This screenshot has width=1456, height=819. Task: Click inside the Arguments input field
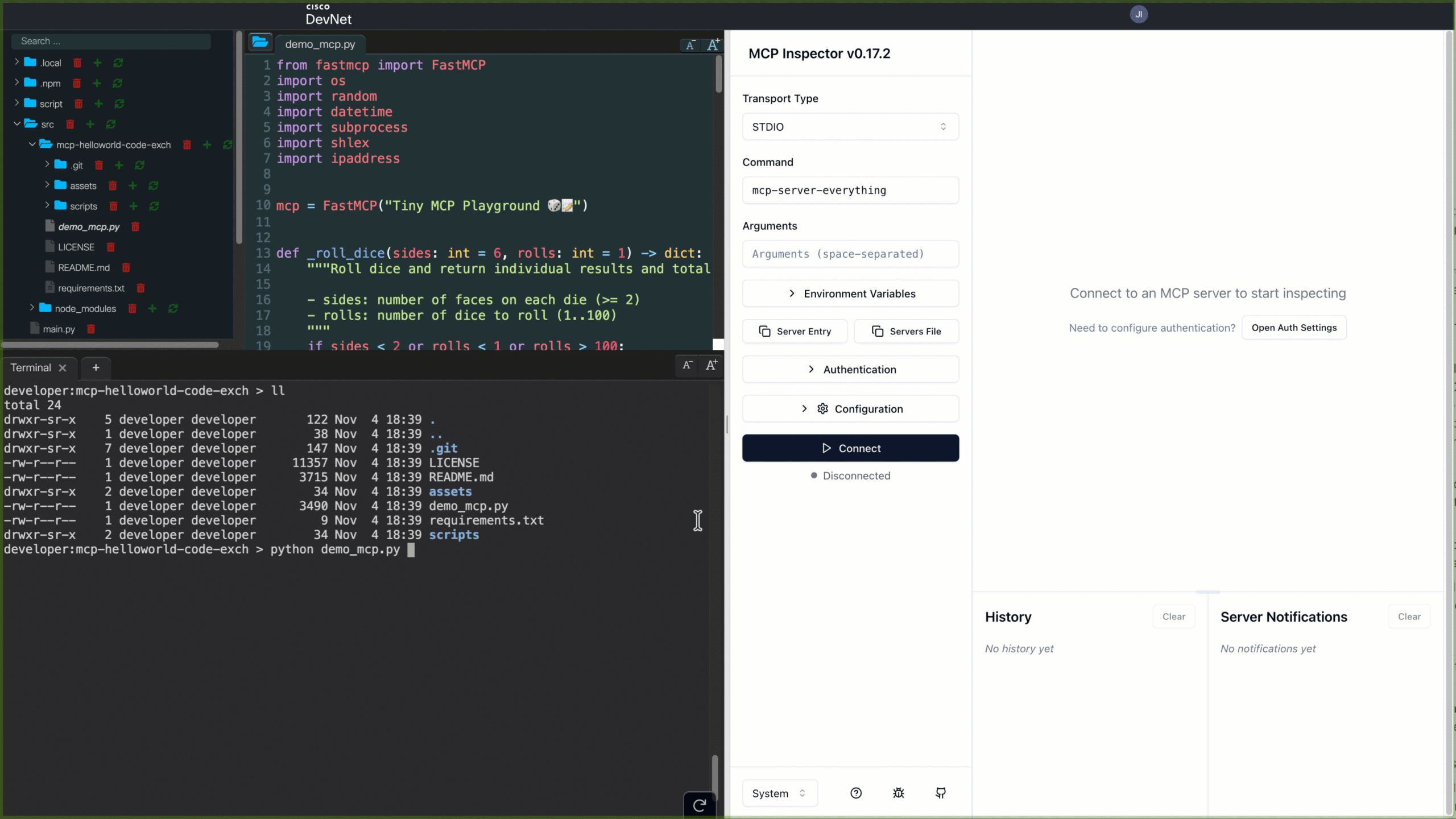click(850, 254)
